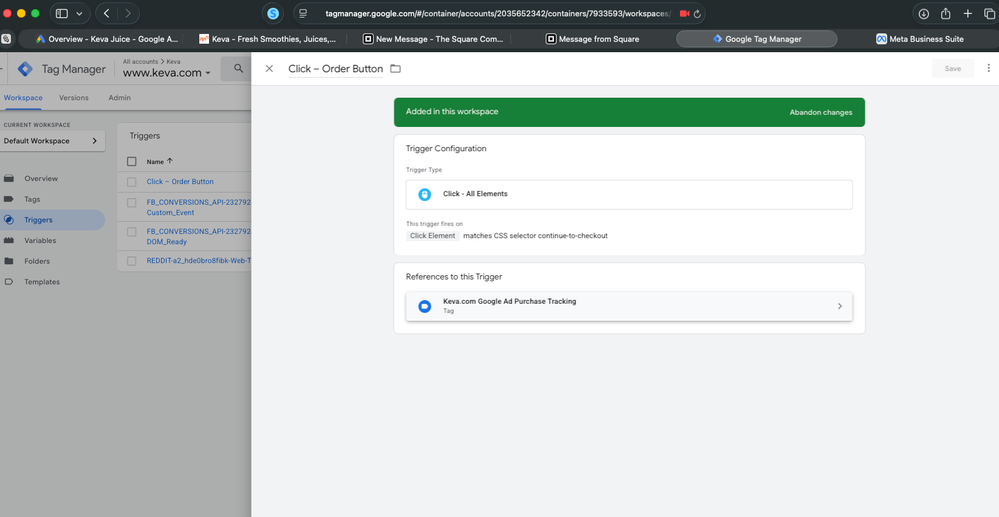The image size is (999, 517).
Task: Check the FB_CONVERSIONS_API Custom_Event row checkbox
Action: click(x=132, y=203)
